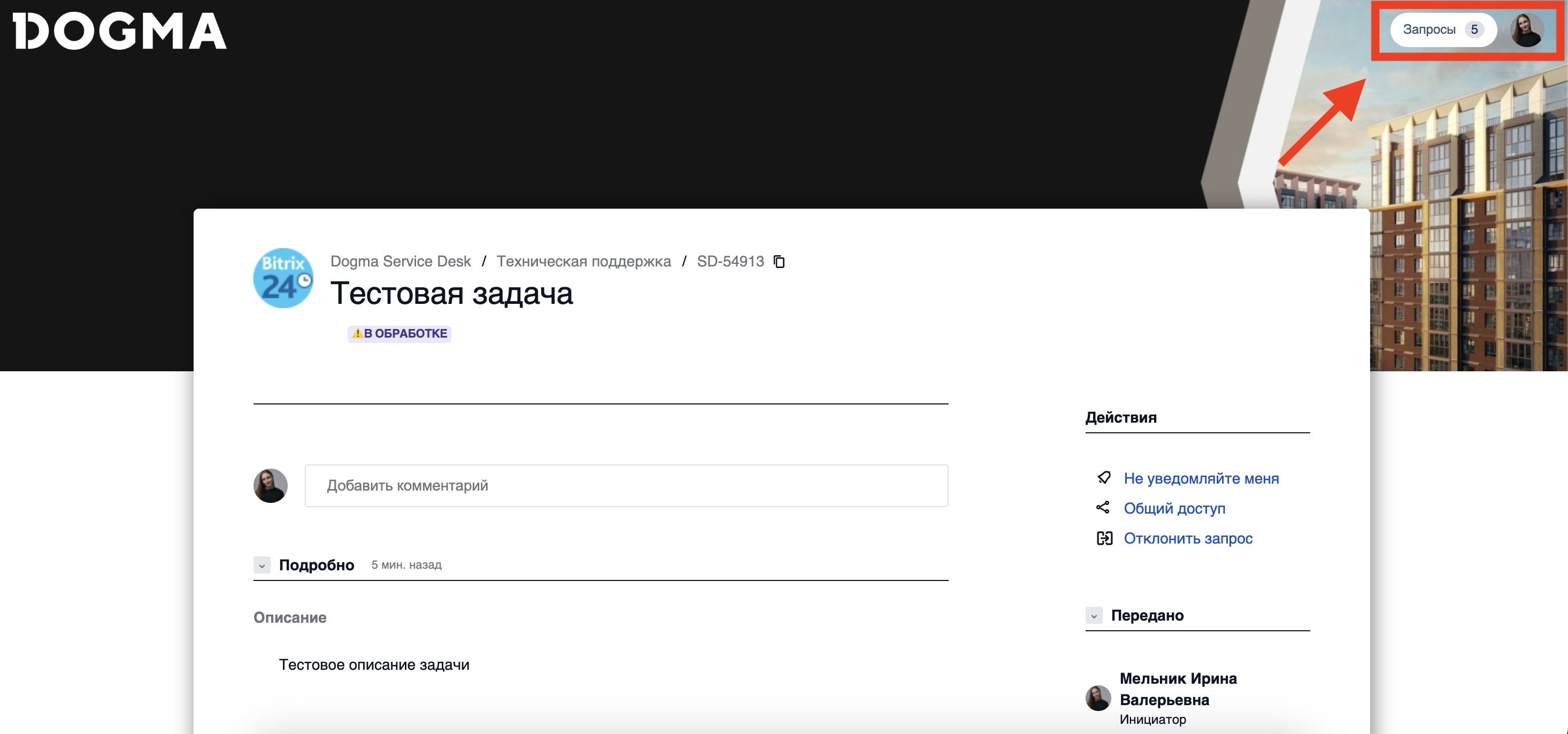The image size is (1568, 734).
Task: Click commenter avatar next to comment box
Action: [270, 485]
